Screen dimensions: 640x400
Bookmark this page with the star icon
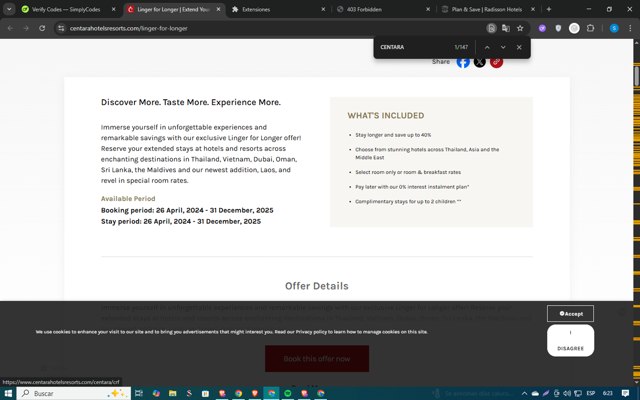click(x=520, y=28)
